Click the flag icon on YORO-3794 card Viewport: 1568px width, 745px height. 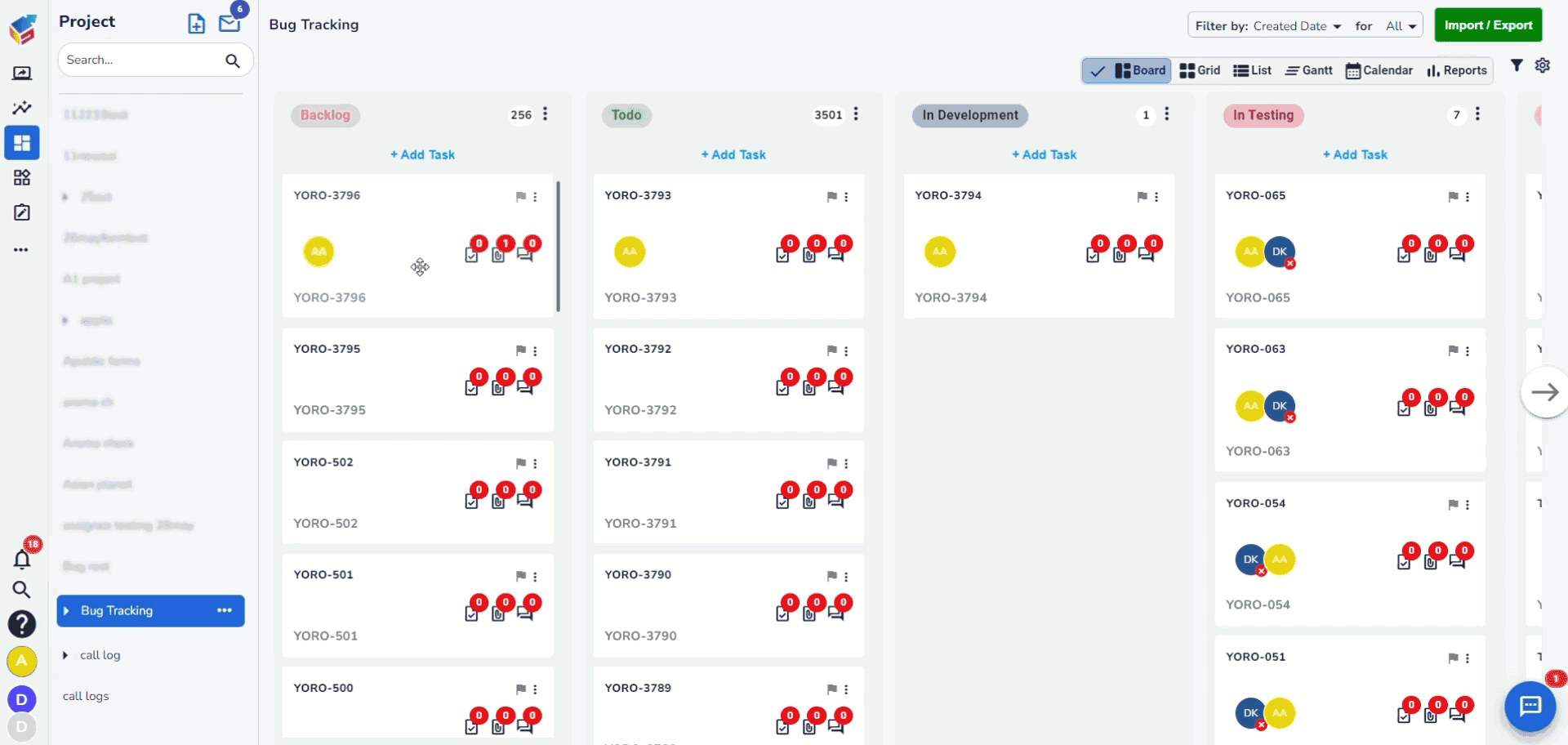pos(1143,197)
